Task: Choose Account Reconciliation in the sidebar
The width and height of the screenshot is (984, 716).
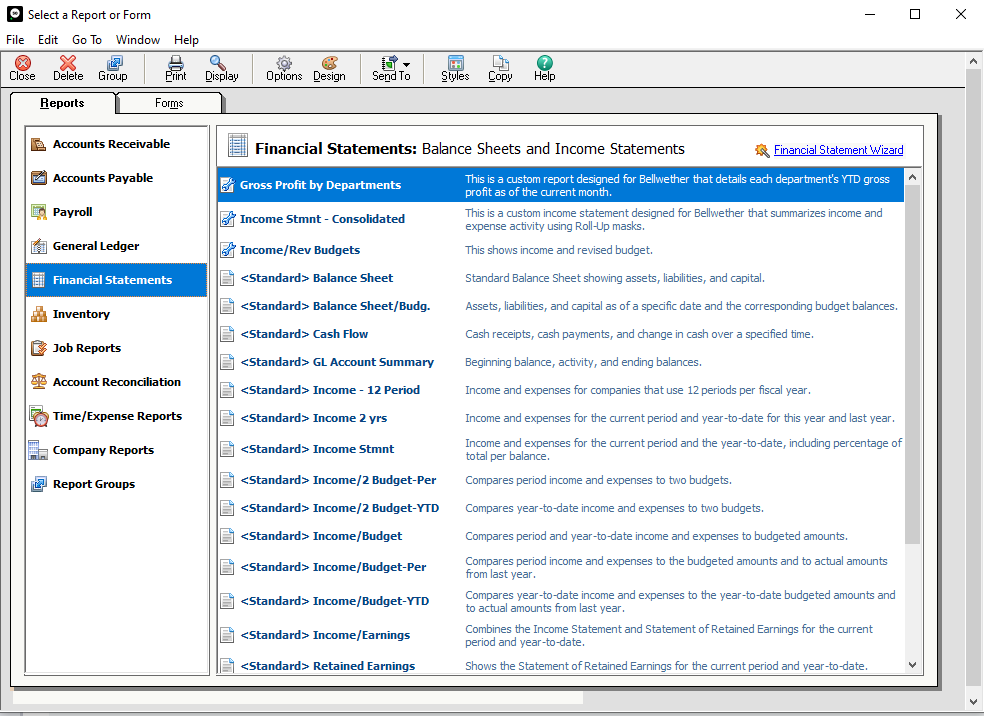Action: 117,382
